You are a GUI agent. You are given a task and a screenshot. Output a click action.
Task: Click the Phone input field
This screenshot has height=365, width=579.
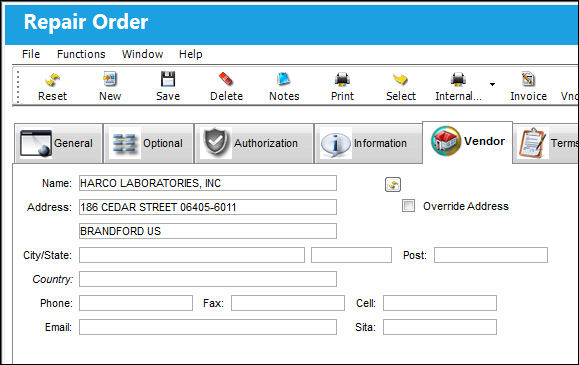coord(136,303)
